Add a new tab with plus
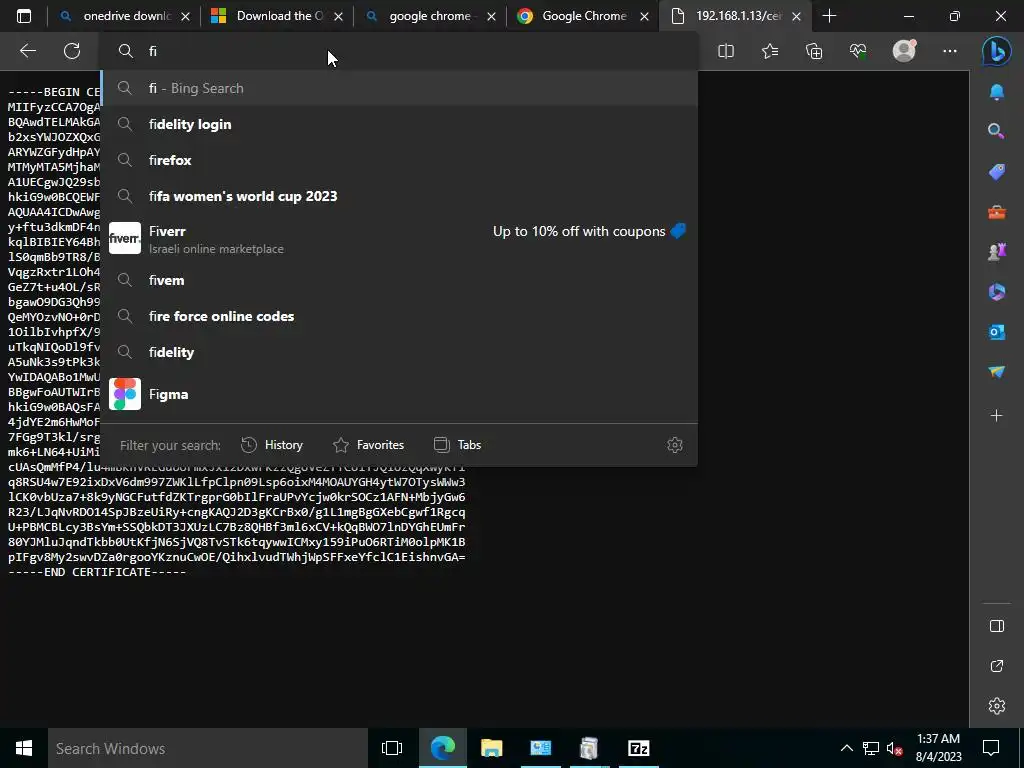Screen dimensions: 1024x768 pos(829,16)
